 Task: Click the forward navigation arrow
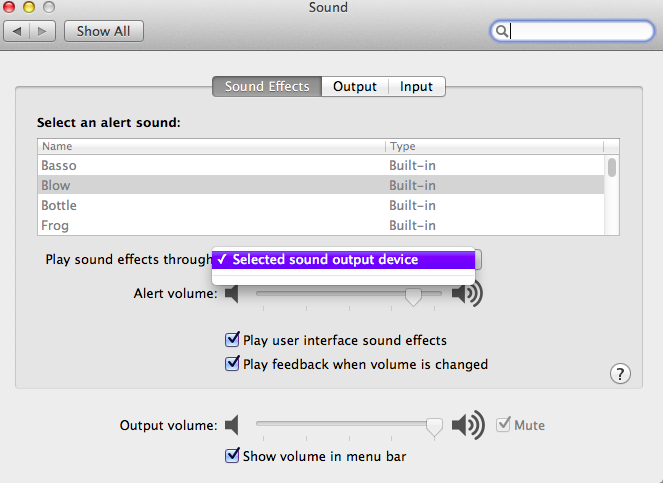[43, 31]
